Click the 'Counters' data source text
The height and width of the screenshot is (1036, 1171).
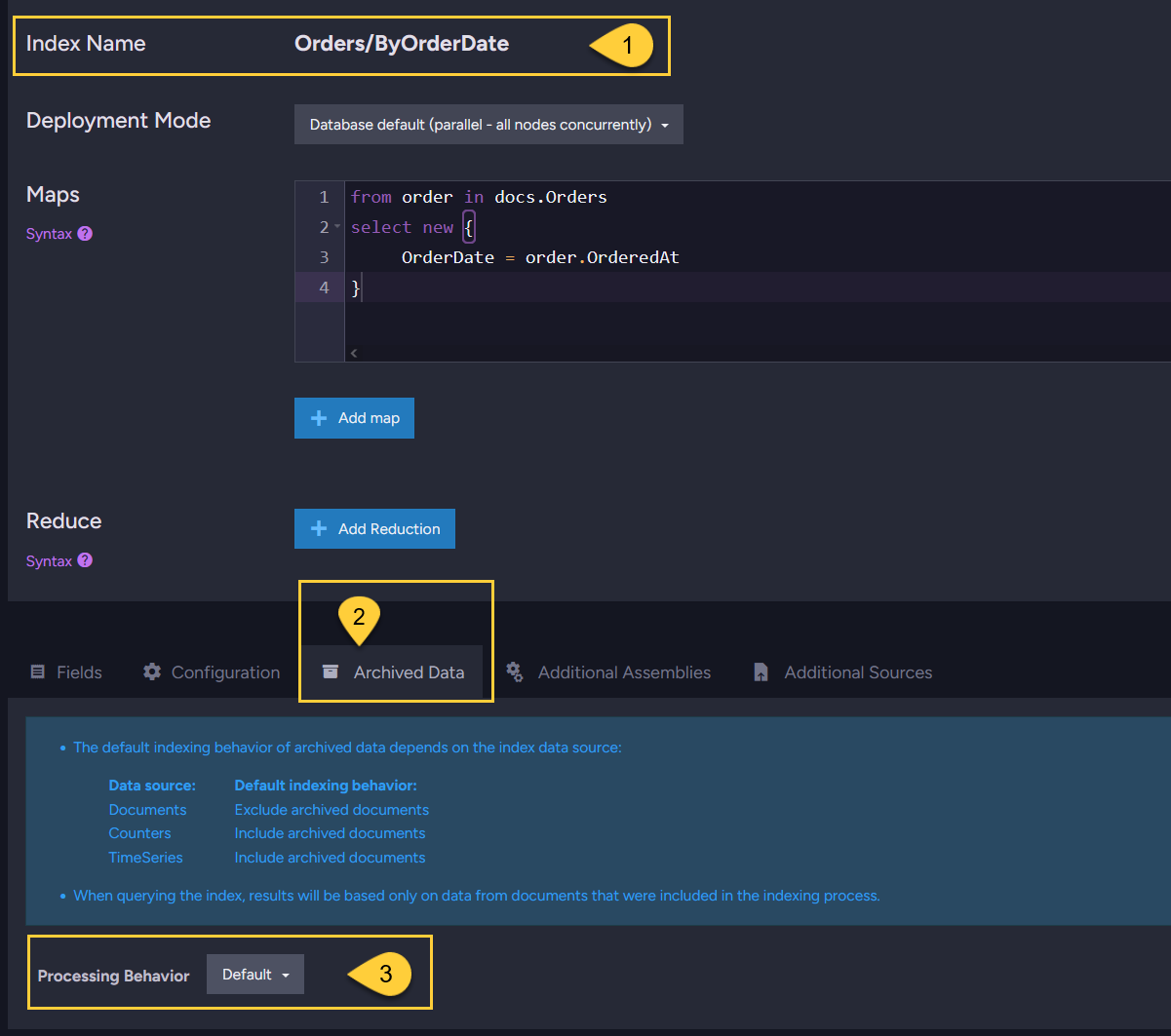(x=139, y=833)
